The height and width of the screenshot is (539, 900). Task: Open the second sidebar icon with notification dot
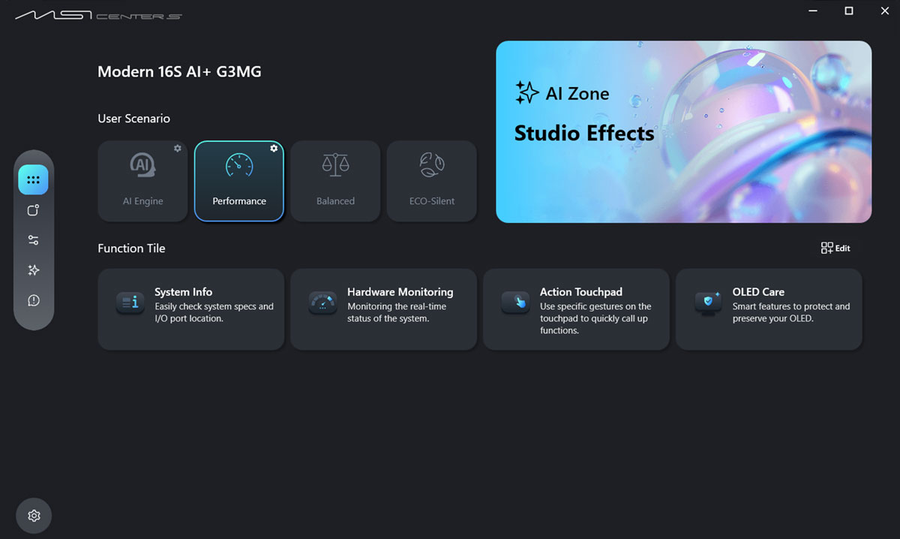click(33, 210)
